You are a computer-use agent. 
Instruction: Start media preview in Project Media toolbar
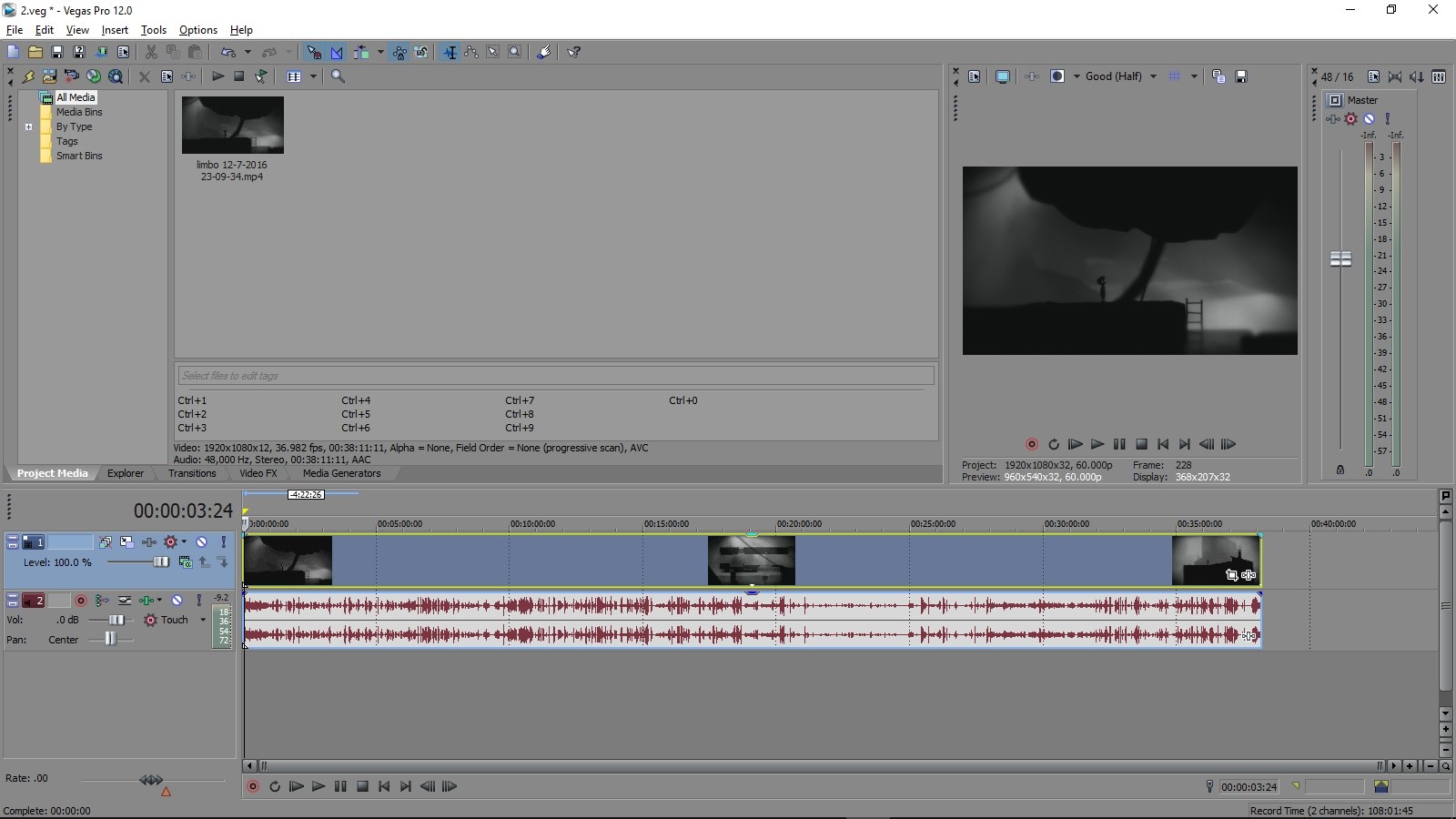click(218, 76)
